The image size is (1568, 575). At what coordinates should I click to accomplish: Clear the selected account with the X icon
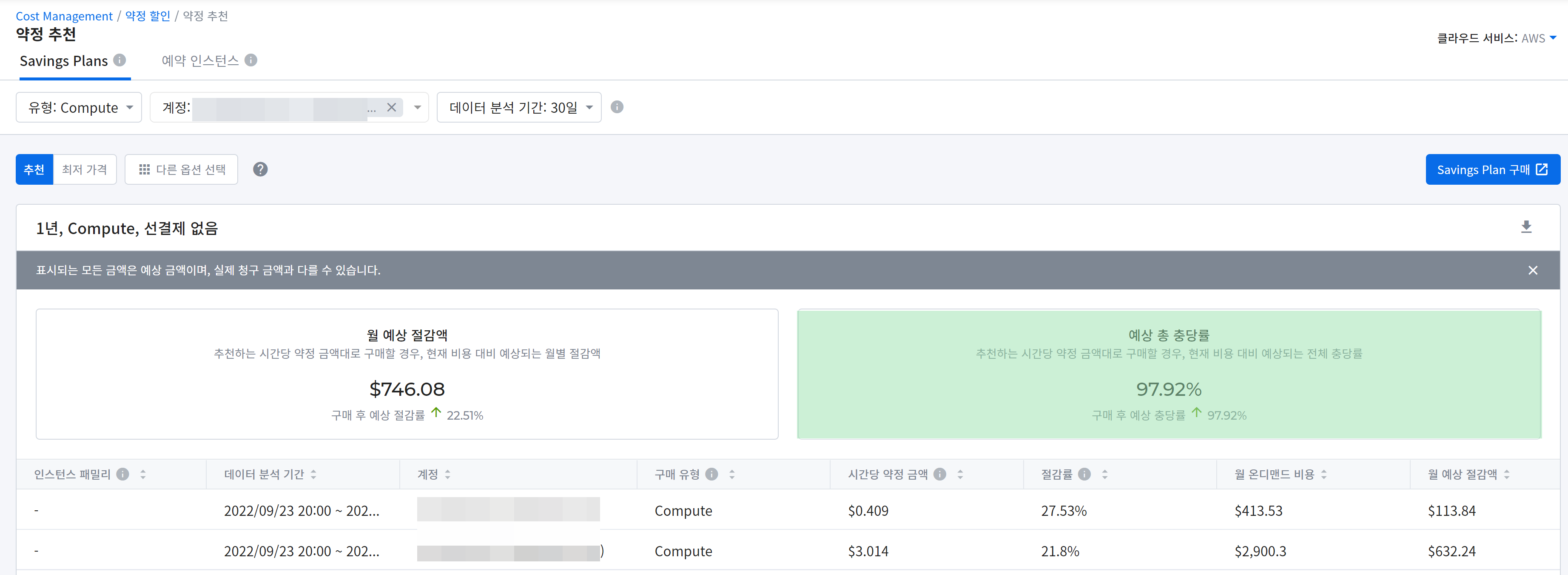391,108
